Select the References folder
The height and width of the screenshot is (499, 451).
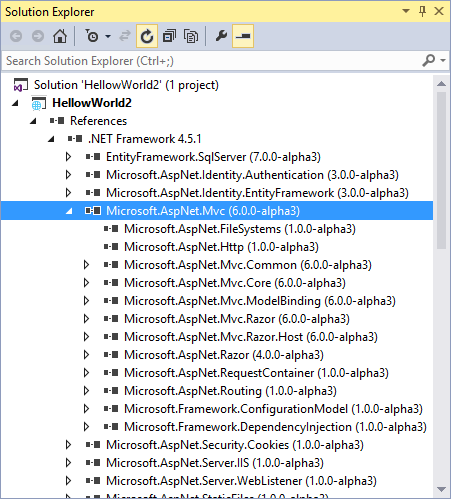coord(98,121)
